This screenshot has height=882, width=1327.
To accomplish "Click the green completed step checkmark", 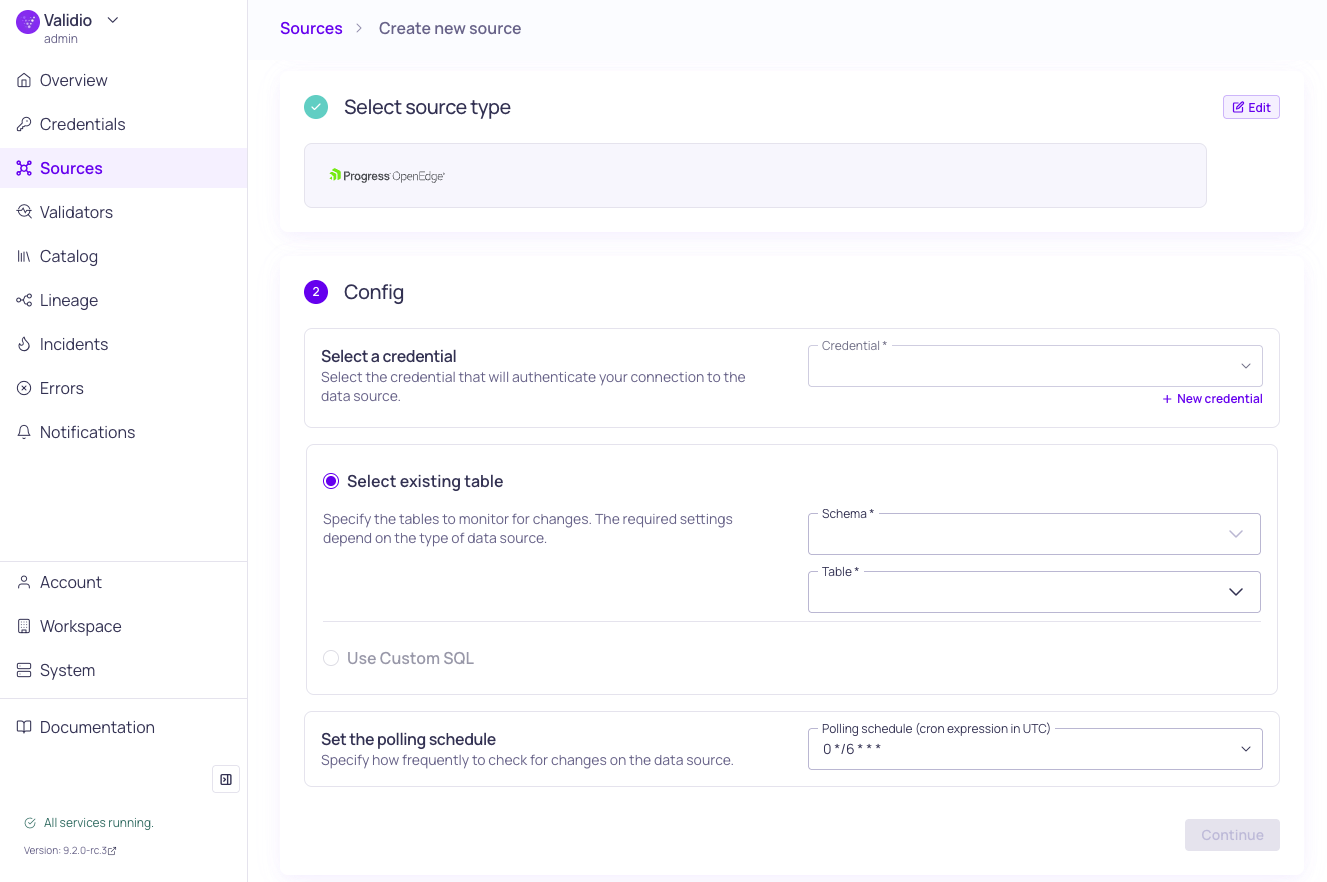I will tap(316, 107).
